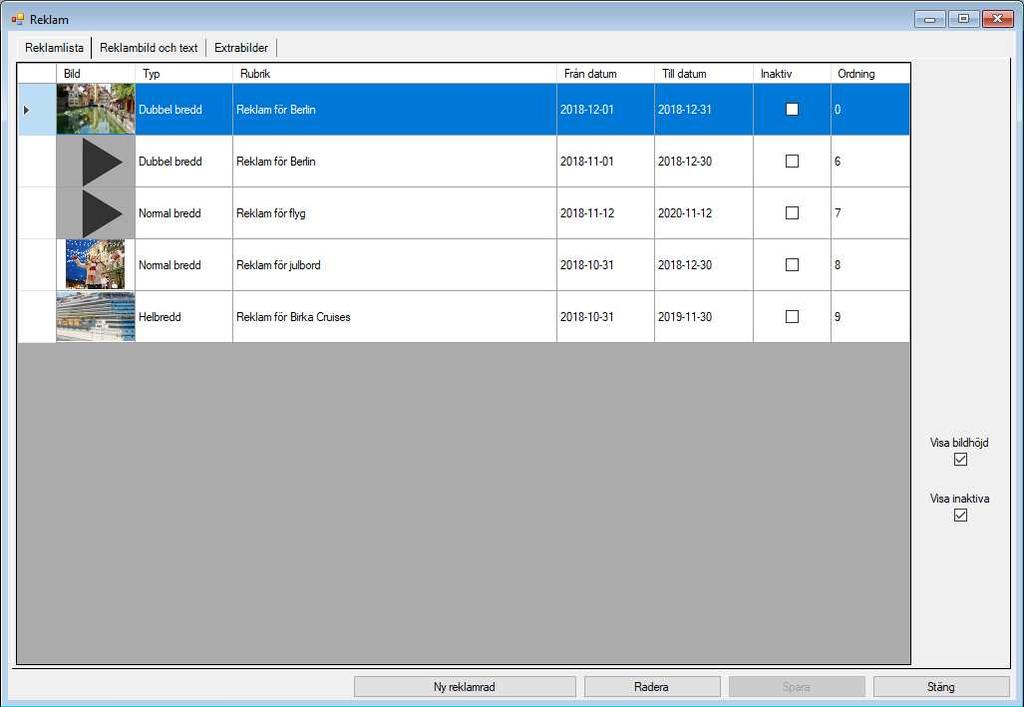Click the Ny reklamrad button
The height and width of the screenshot is (707, 1024).
464,687
